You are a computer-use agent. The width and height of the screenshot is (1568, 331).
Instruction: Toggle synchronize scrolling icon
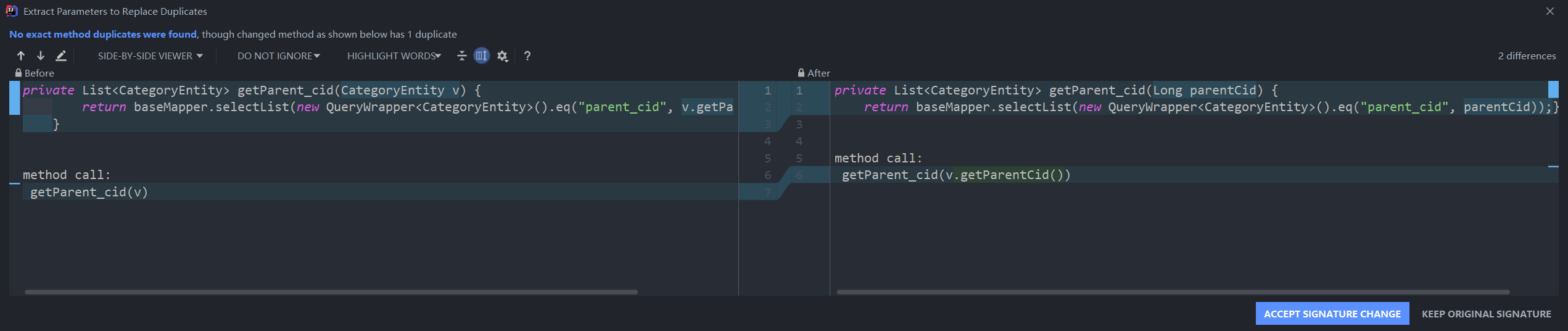[482, 56]
